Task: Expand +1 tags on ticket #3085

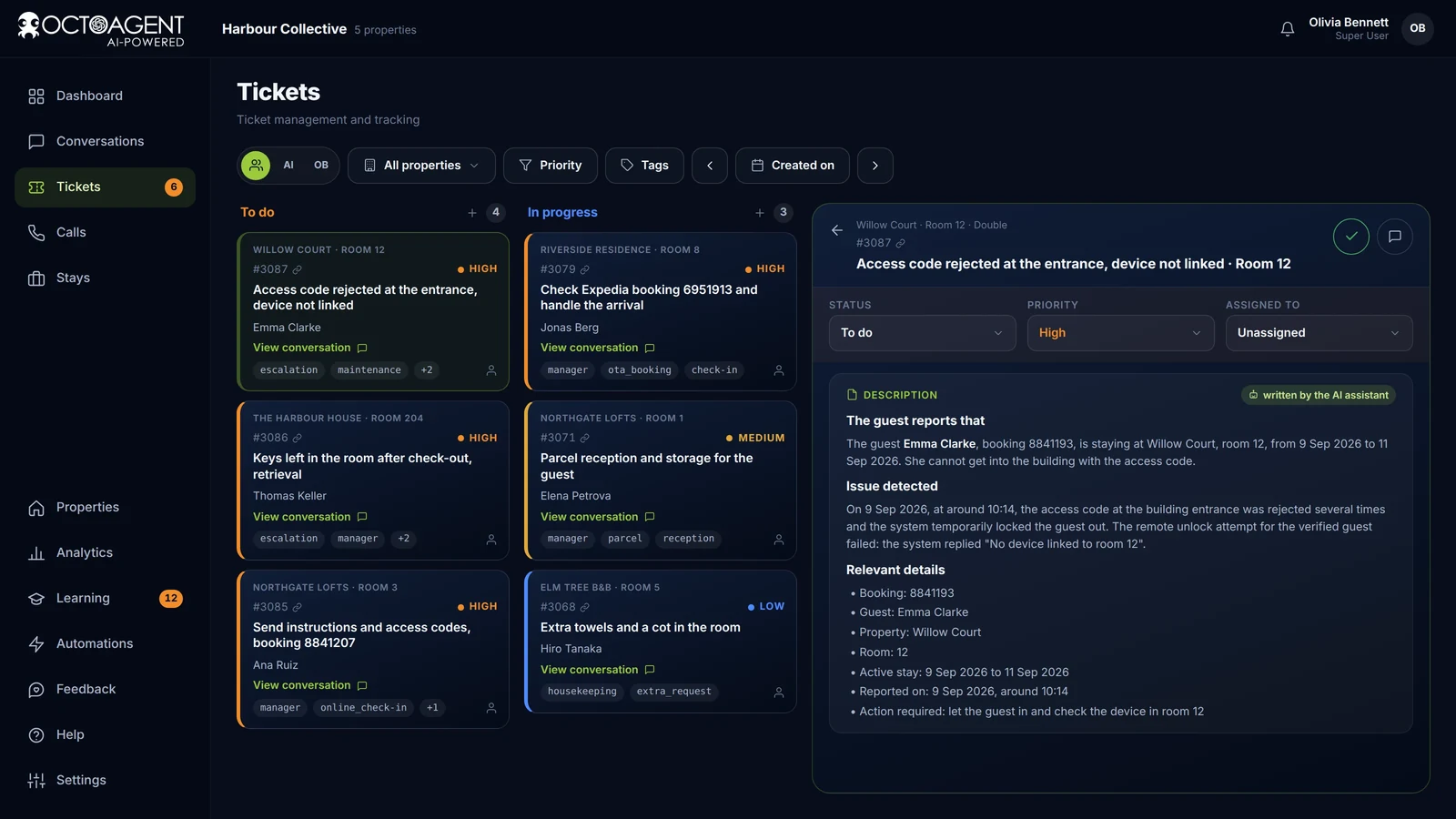Action: point(432,708)
